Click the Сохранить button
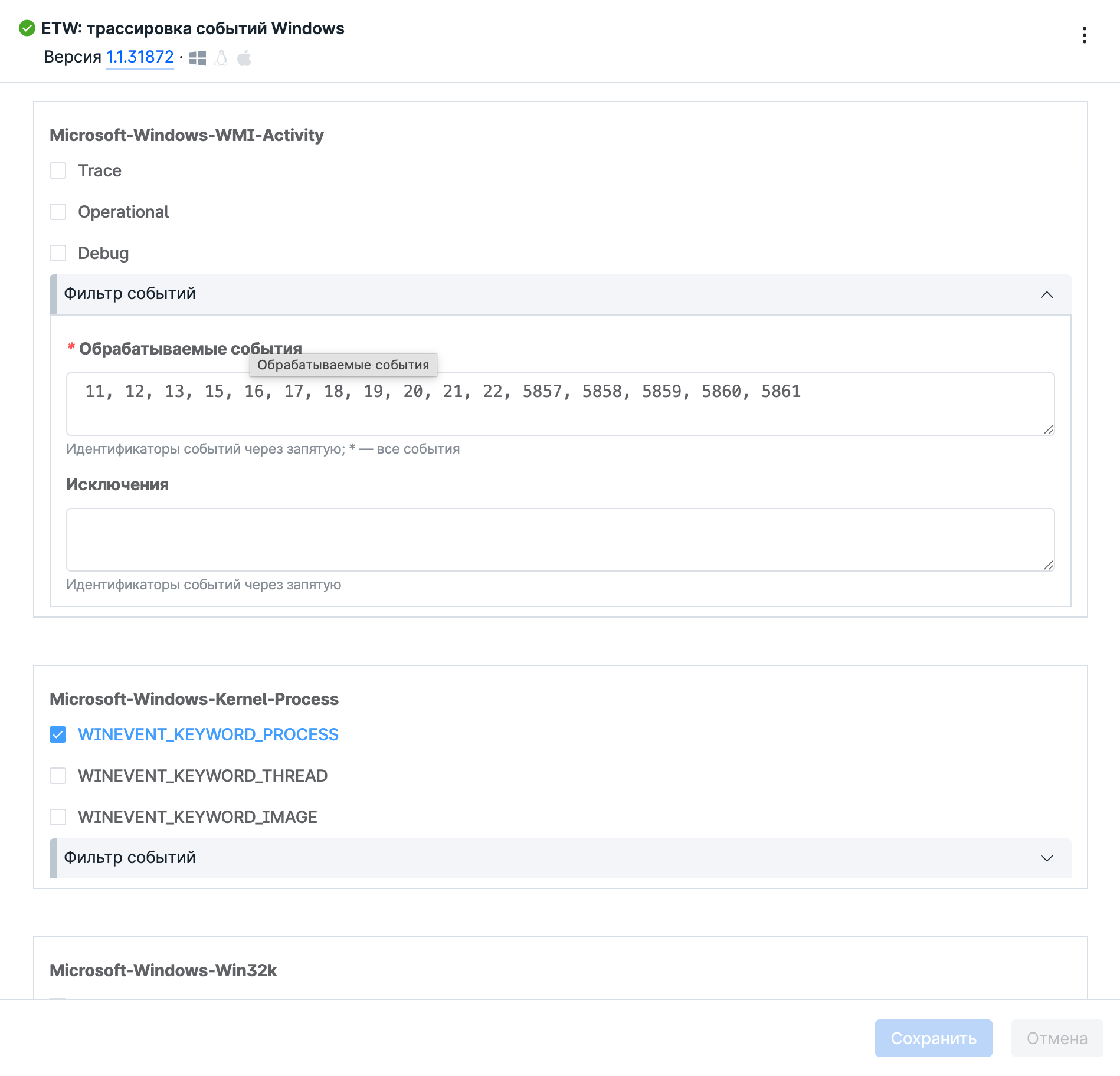 coord(933,1038)
